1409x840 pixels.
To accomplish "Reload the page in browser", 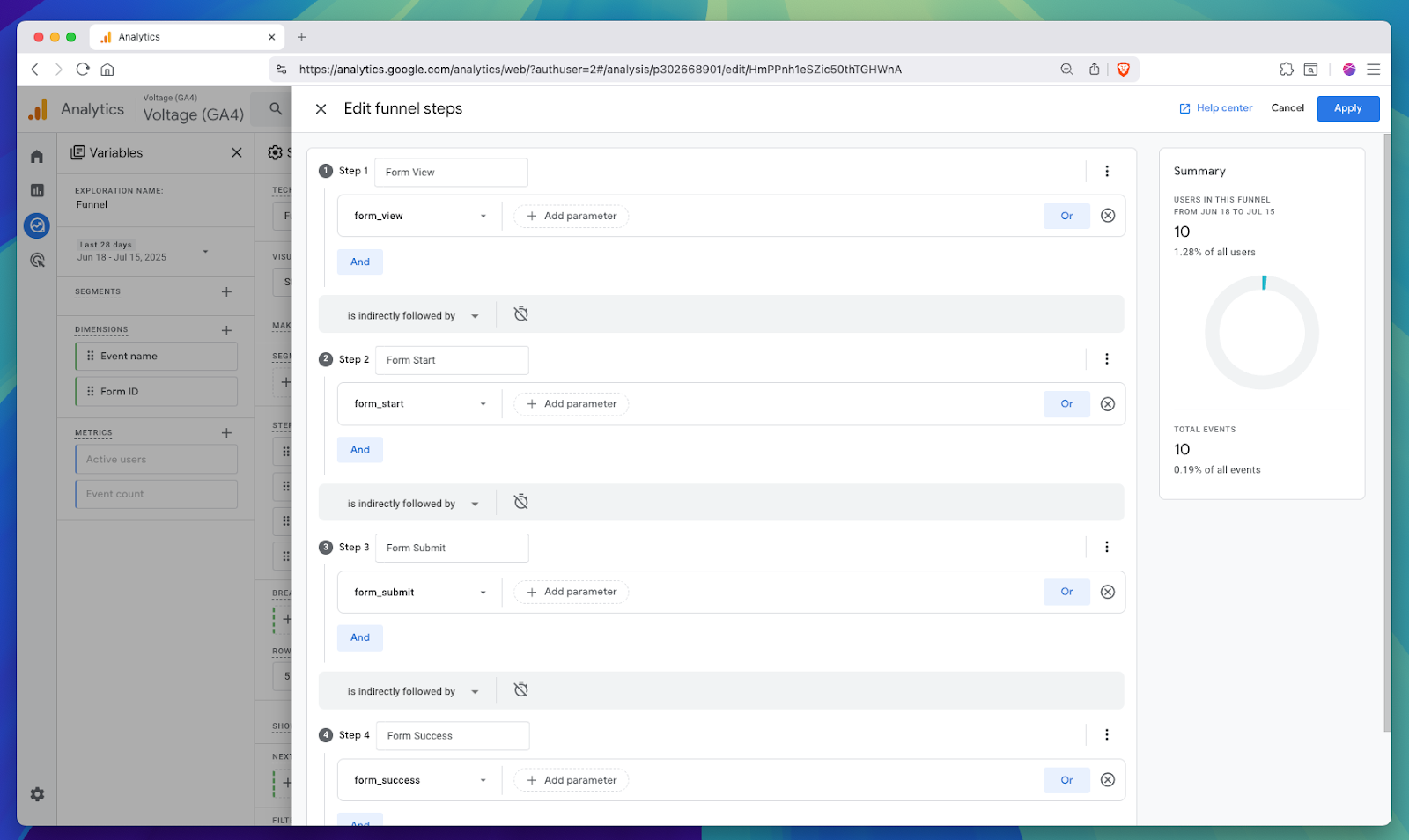I will point(83,70).
